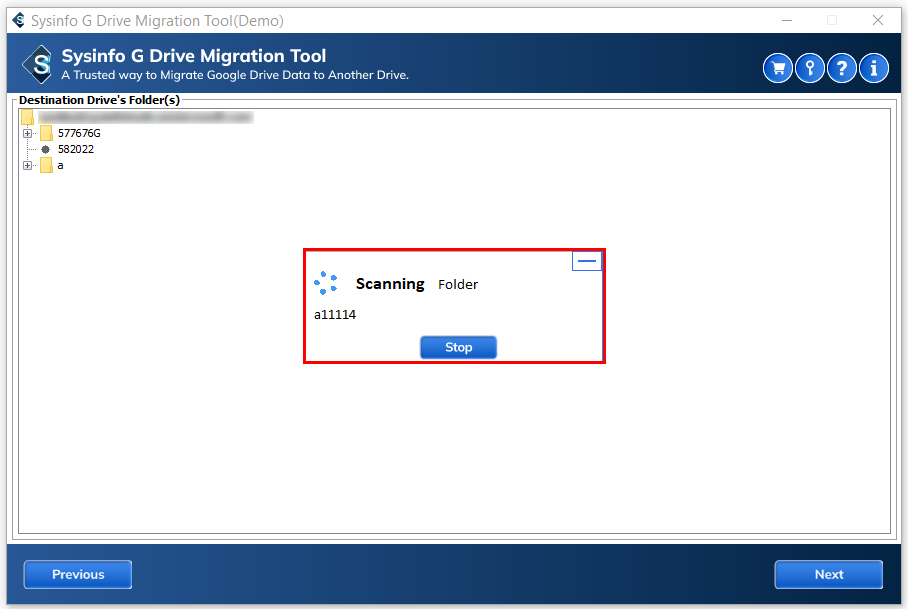Click the Scanning label in dialog
This screenshot has height=609, width=908.
coord(390,284)
